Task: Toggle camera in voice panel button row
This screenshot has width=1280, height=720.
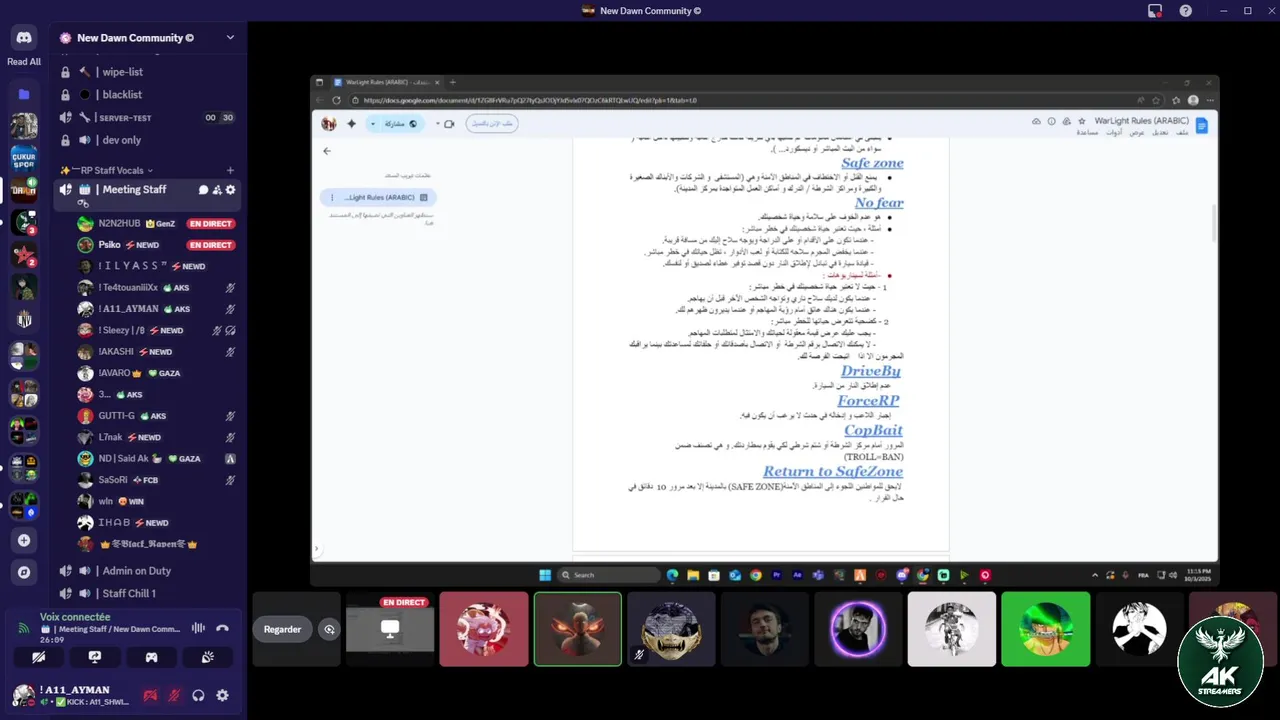Action: pyautogui.click(x=39, y=657)
